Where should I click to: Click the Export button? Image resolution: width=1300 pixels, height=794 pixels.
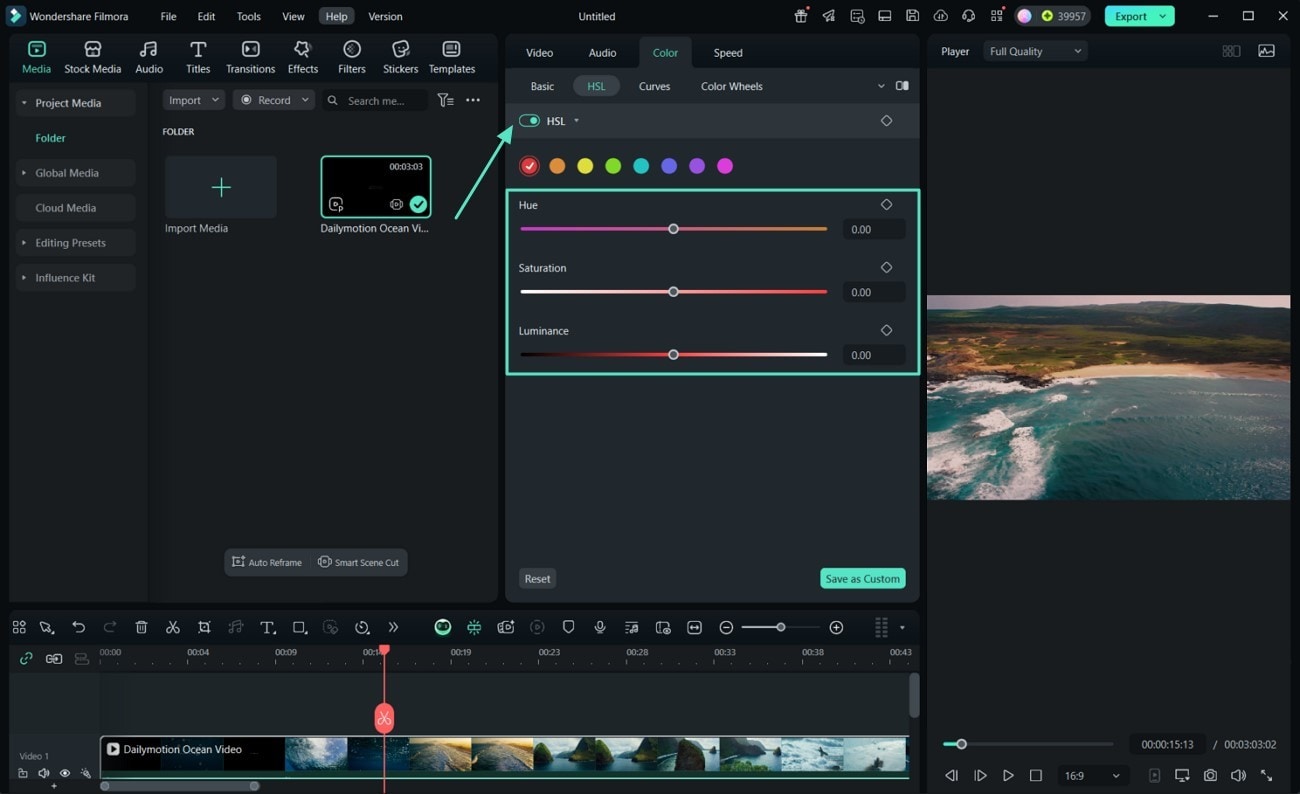[x=1139, y=16]
